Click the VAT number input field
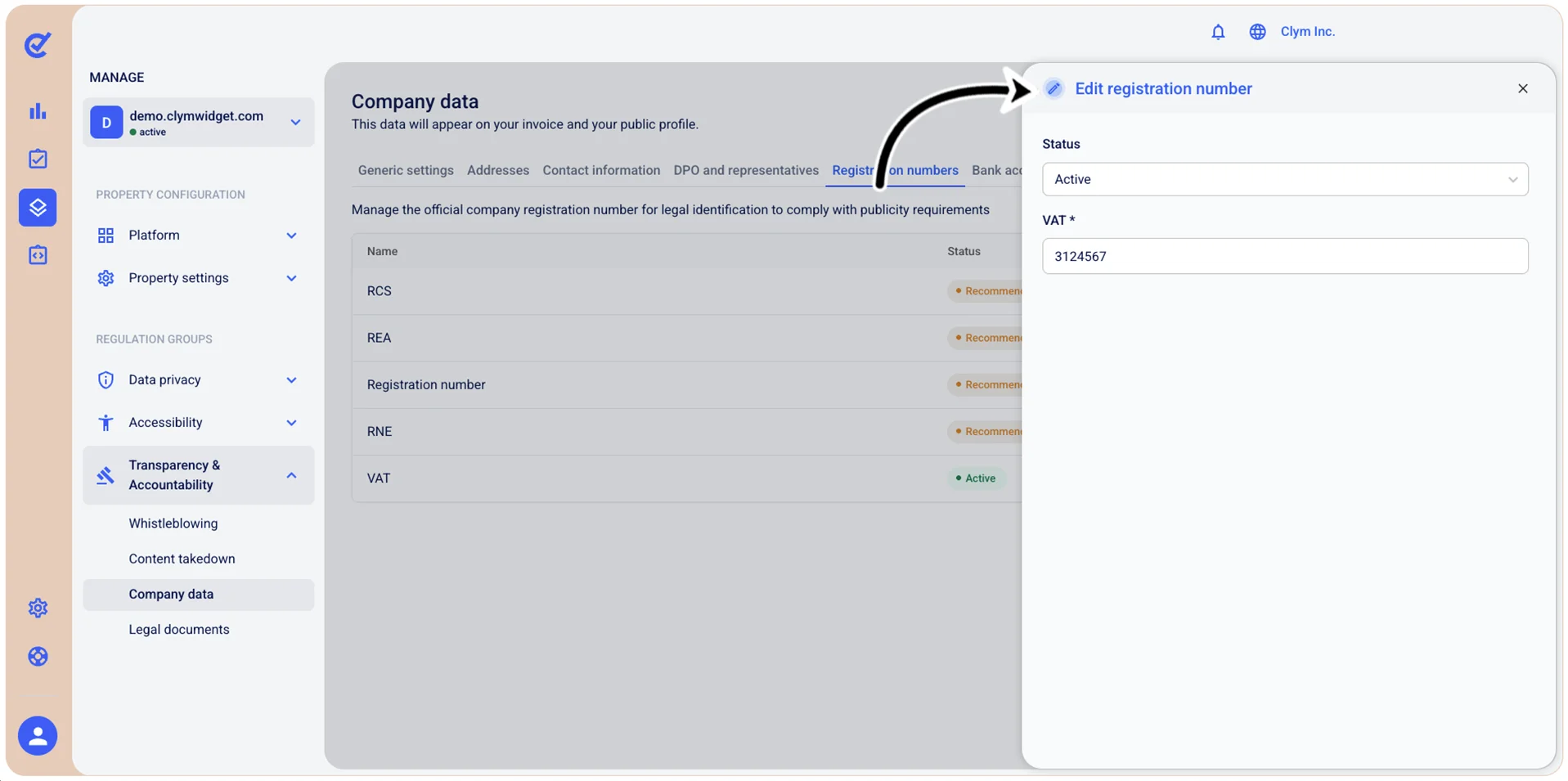Image resolution: width=1568 pixels, height=781 pixels. pos(1284,256)
